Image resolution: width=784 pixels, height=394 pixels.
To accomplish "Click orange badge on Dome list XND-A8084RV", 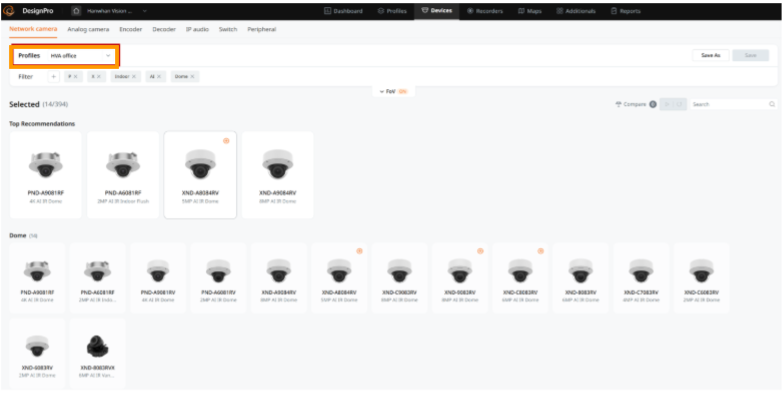I will (x=359, y=251).
